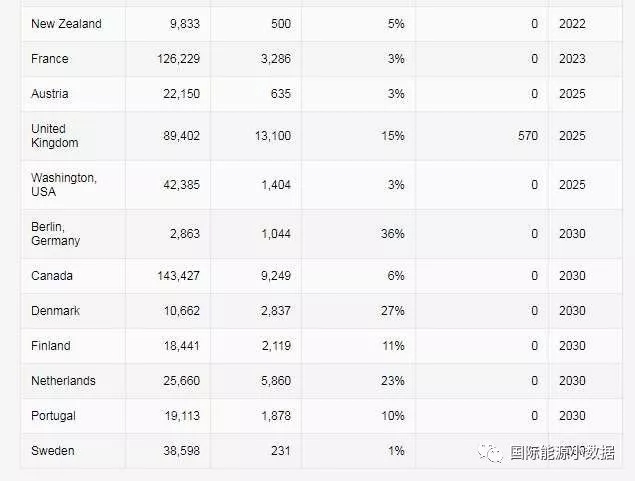This screenshot has height=481, width=635.
Task: Click the United Kingdom cell
Action: (x=53, y=136)
